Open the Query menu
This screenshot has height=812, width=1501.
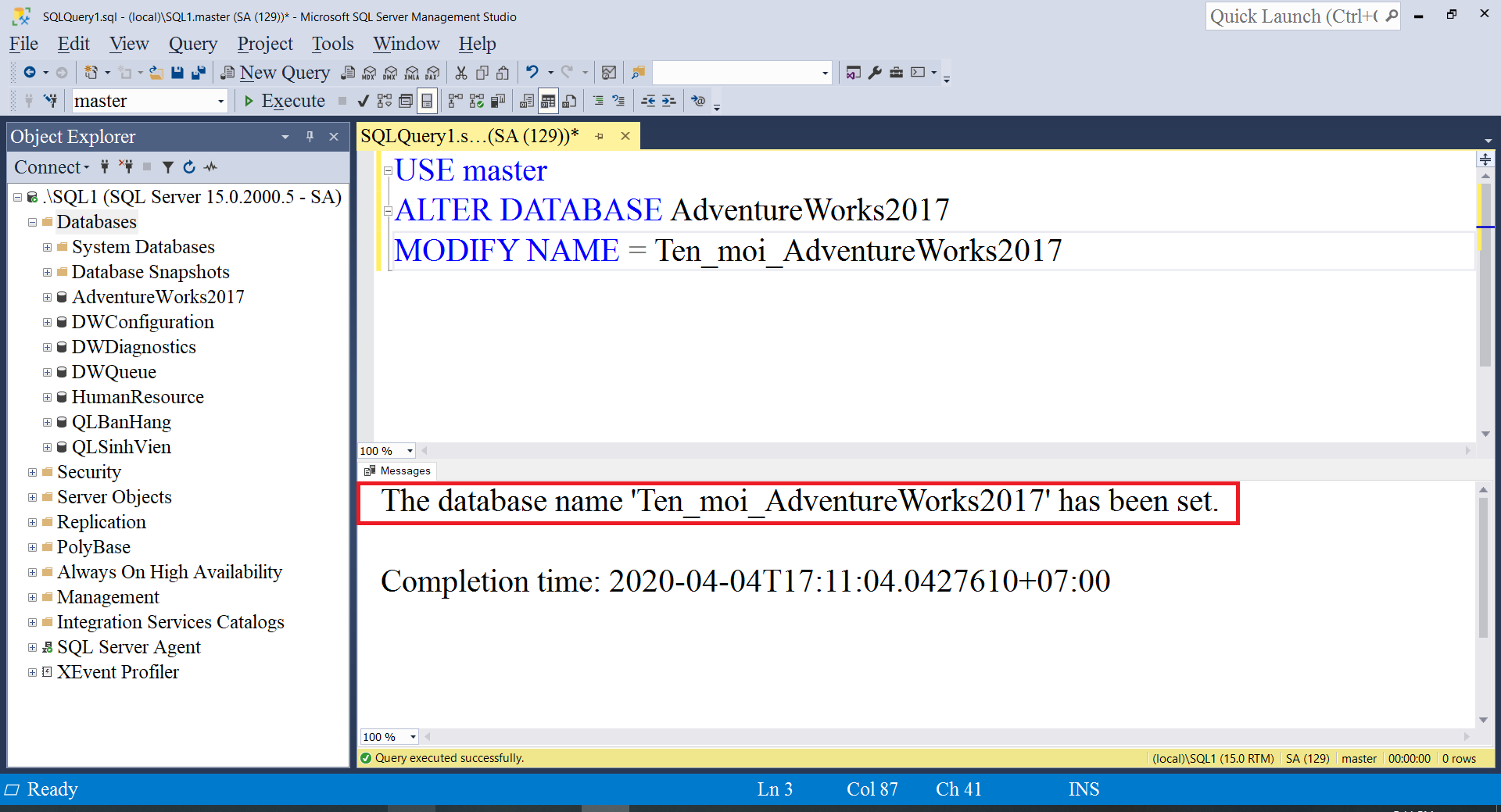coord(192,44)
